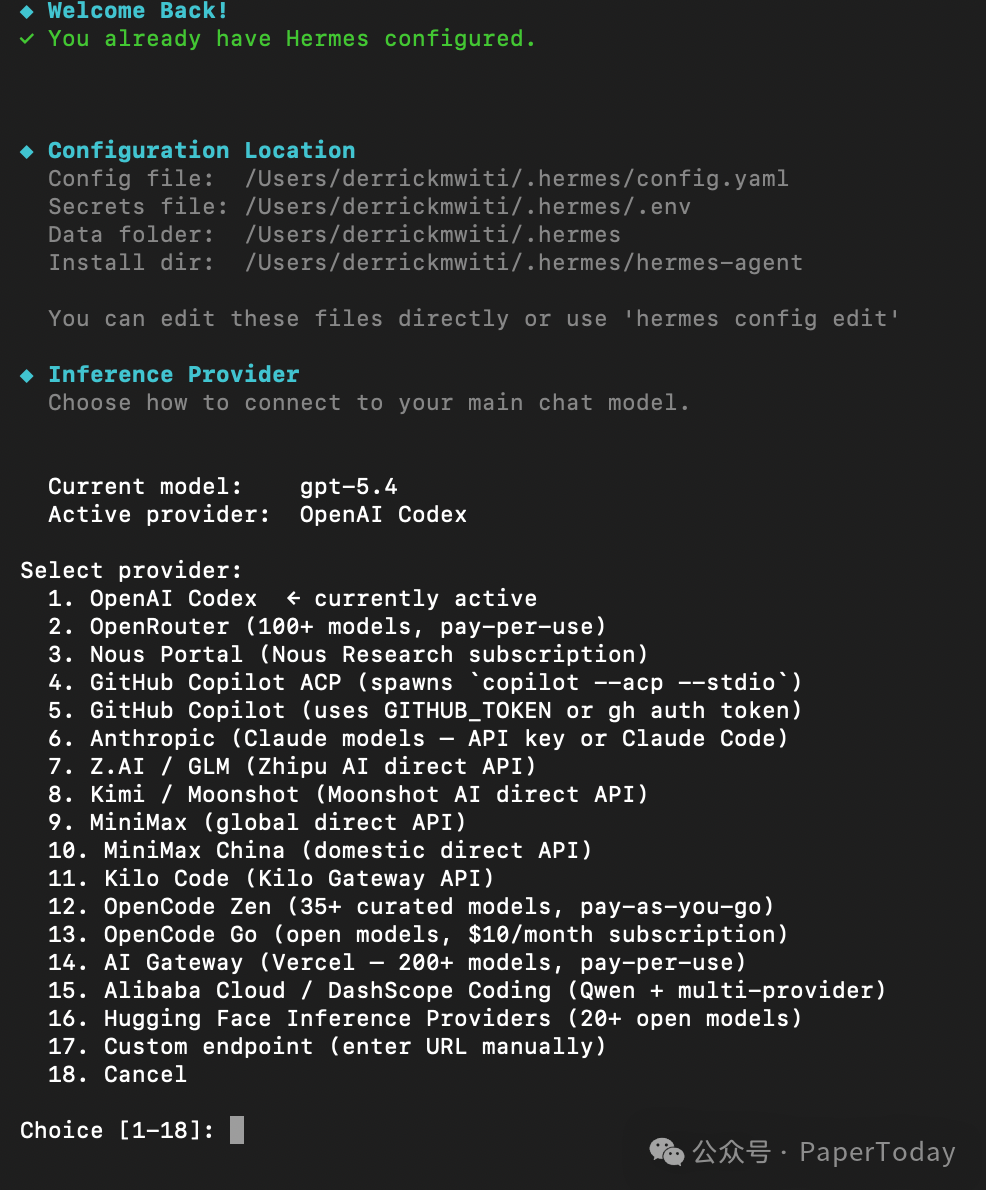This screenshot has width=986, height=1190.
Task: Click the left arrow before 'currently active'
Action: [x=293, y=599]
